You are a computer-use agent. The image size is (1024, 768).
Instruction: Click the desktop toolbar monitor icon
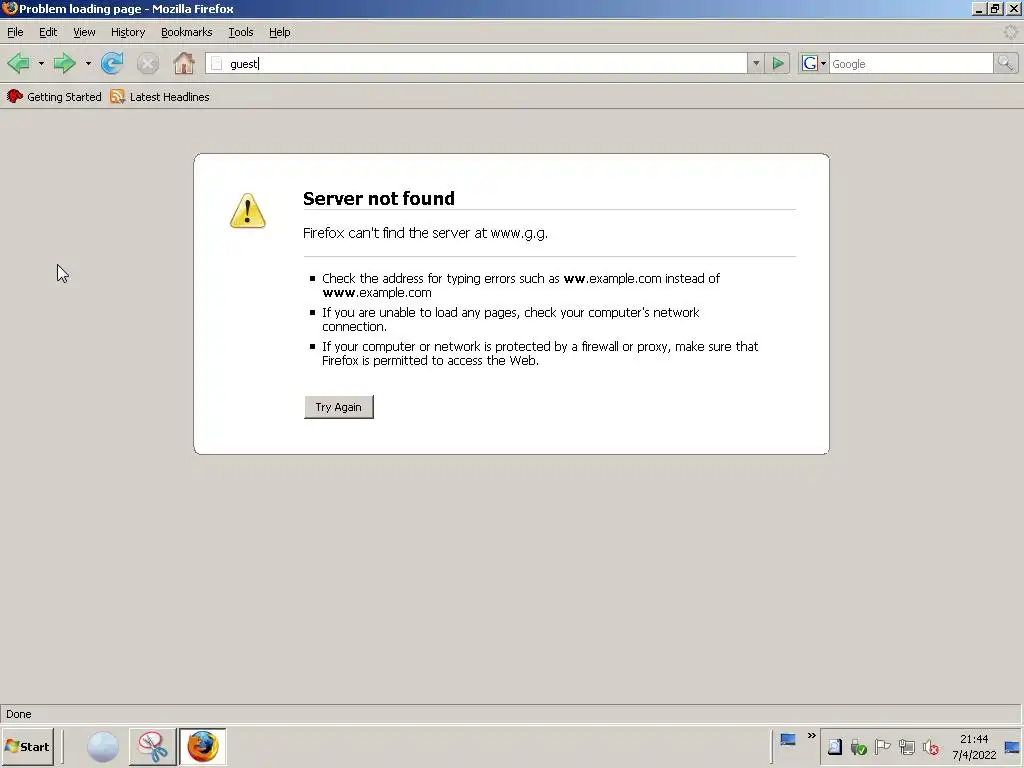pyautogui.click(x=788, y=740)
